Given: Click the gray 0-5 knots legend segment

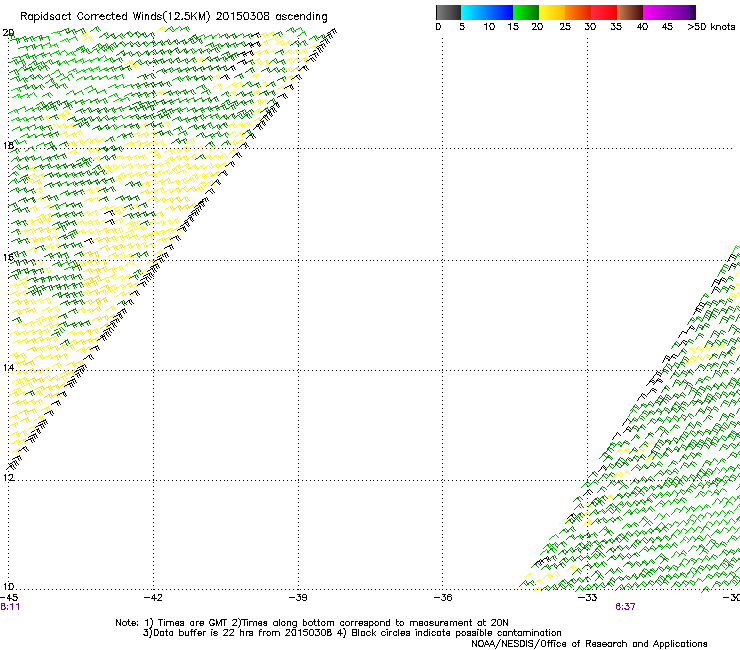Looking at the screenshot, I should click(x=448, y=12).
